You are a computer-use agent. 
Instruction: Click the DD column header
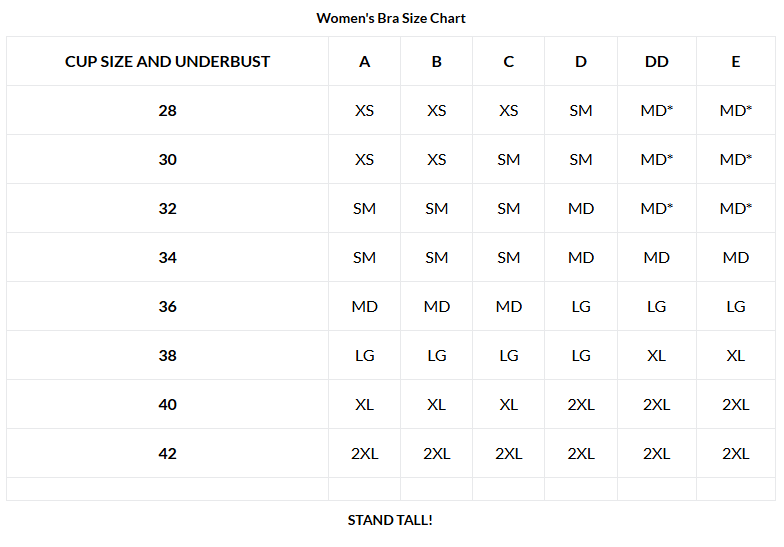pyautogui.click(x=656, y=61)
